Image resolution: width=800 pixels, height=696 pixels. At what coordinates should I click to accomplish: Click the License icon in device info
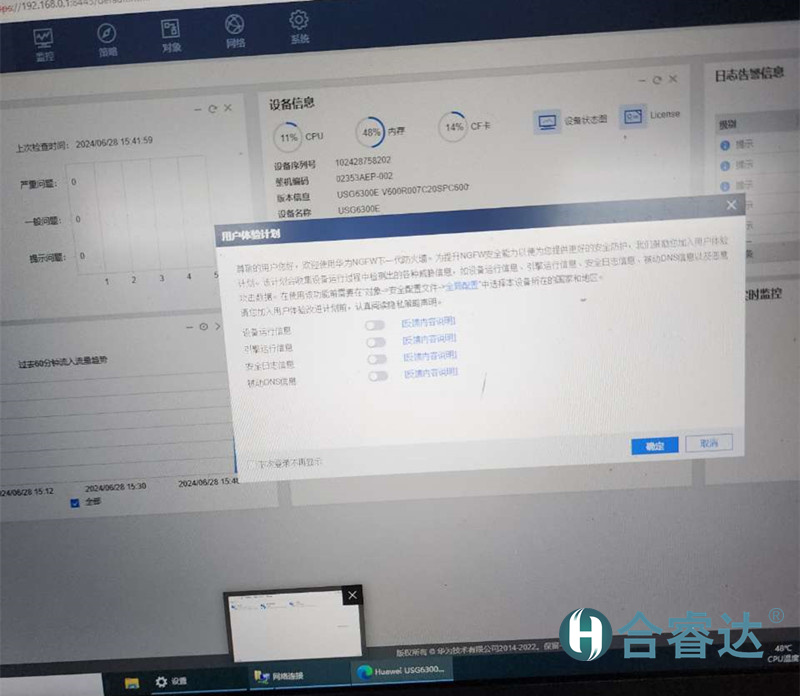click(632, 116)
